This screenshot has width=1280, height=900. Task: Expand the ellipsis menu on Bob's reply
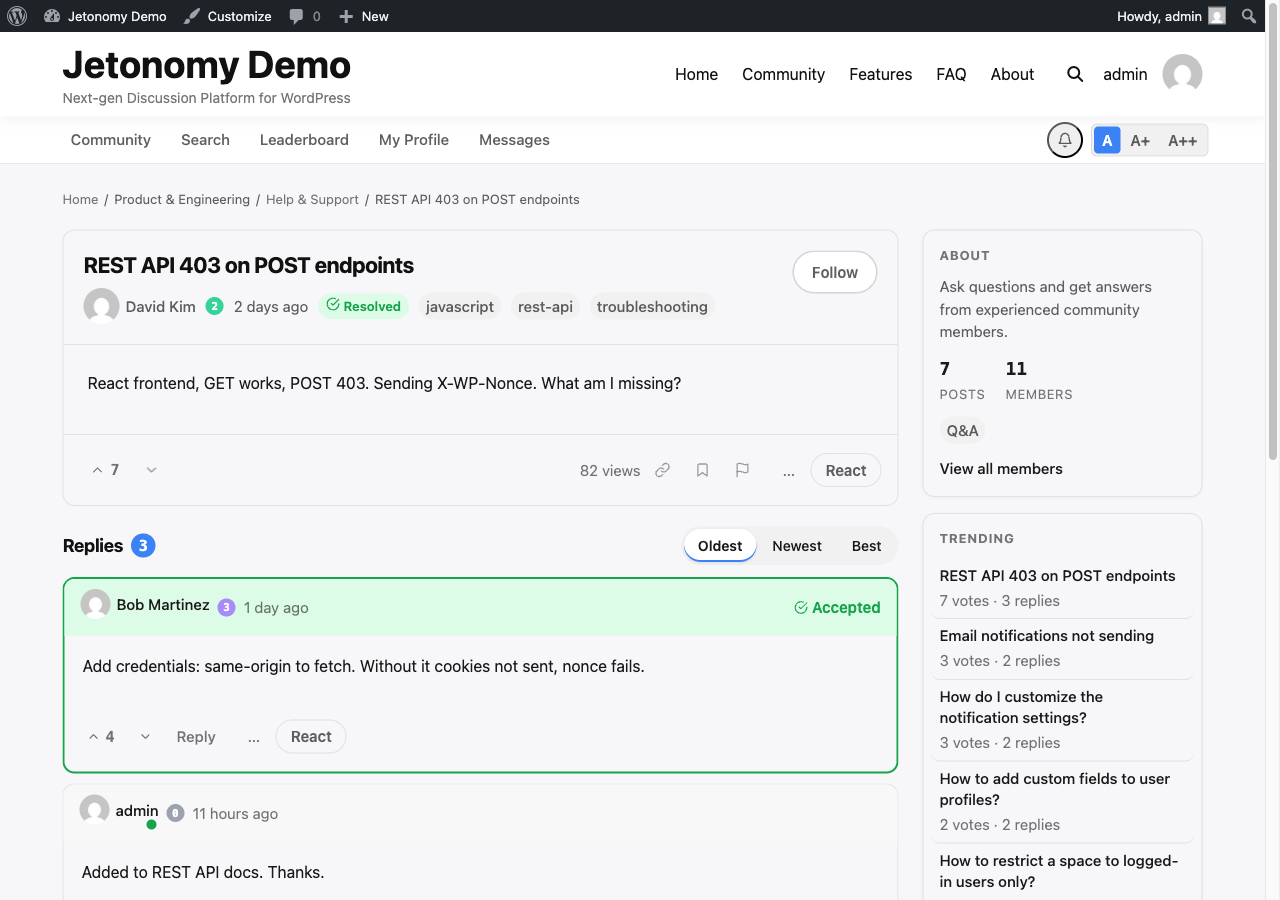pos(253,737)
